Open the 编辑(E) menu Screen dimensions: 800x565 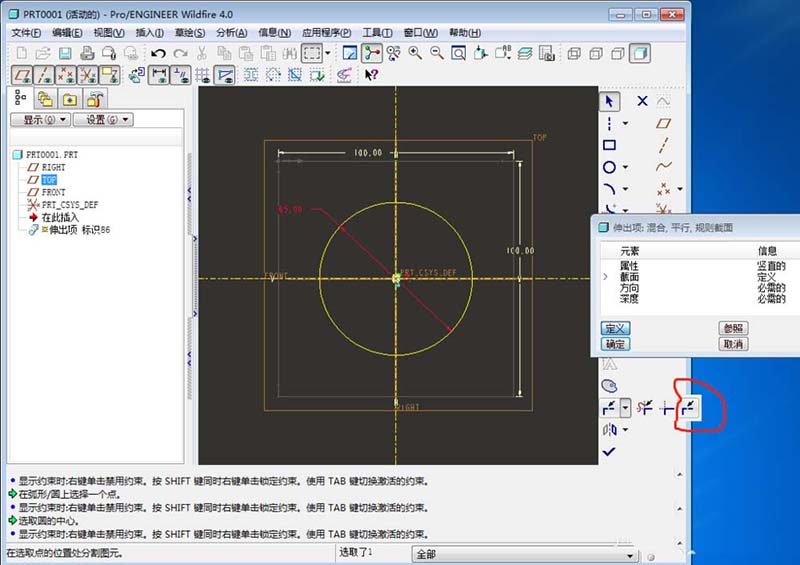67,33
